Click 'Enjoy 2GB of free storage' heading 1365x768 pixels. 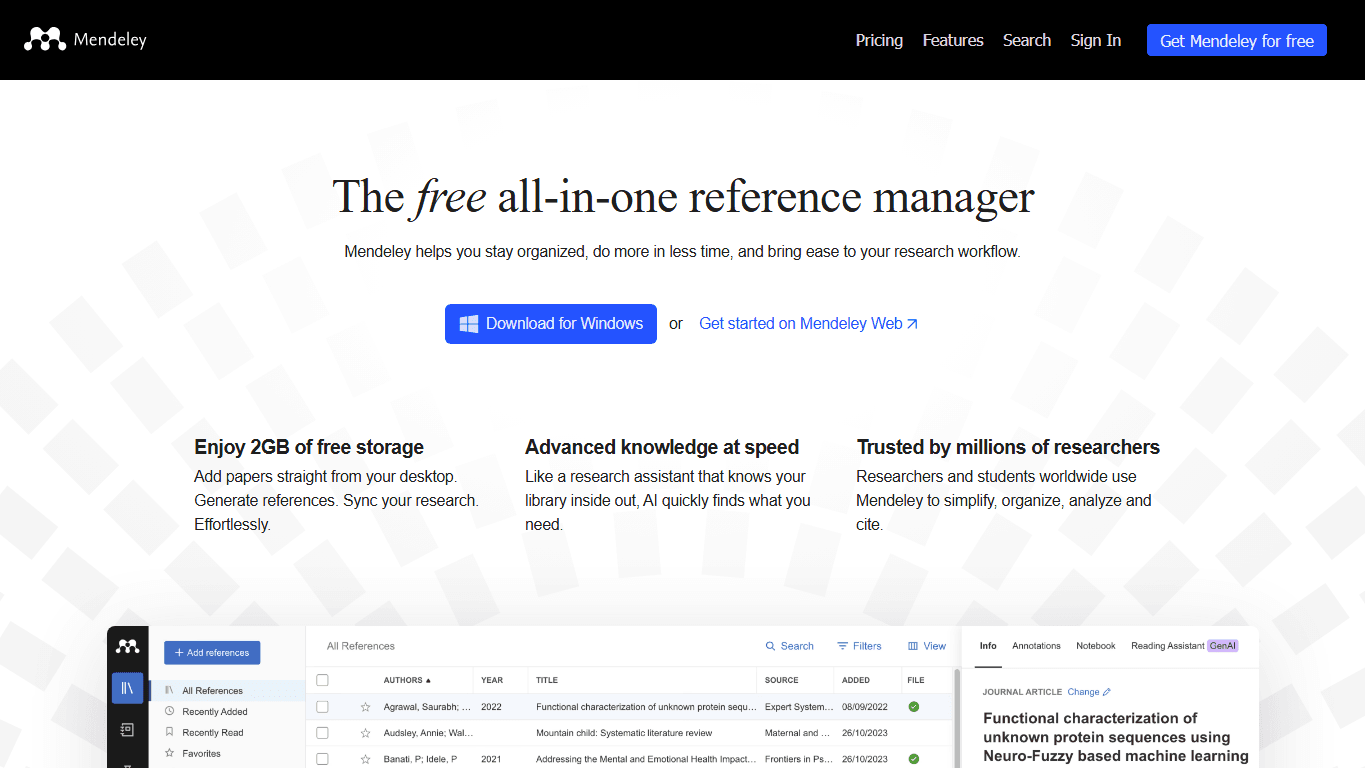coord(309,447)
